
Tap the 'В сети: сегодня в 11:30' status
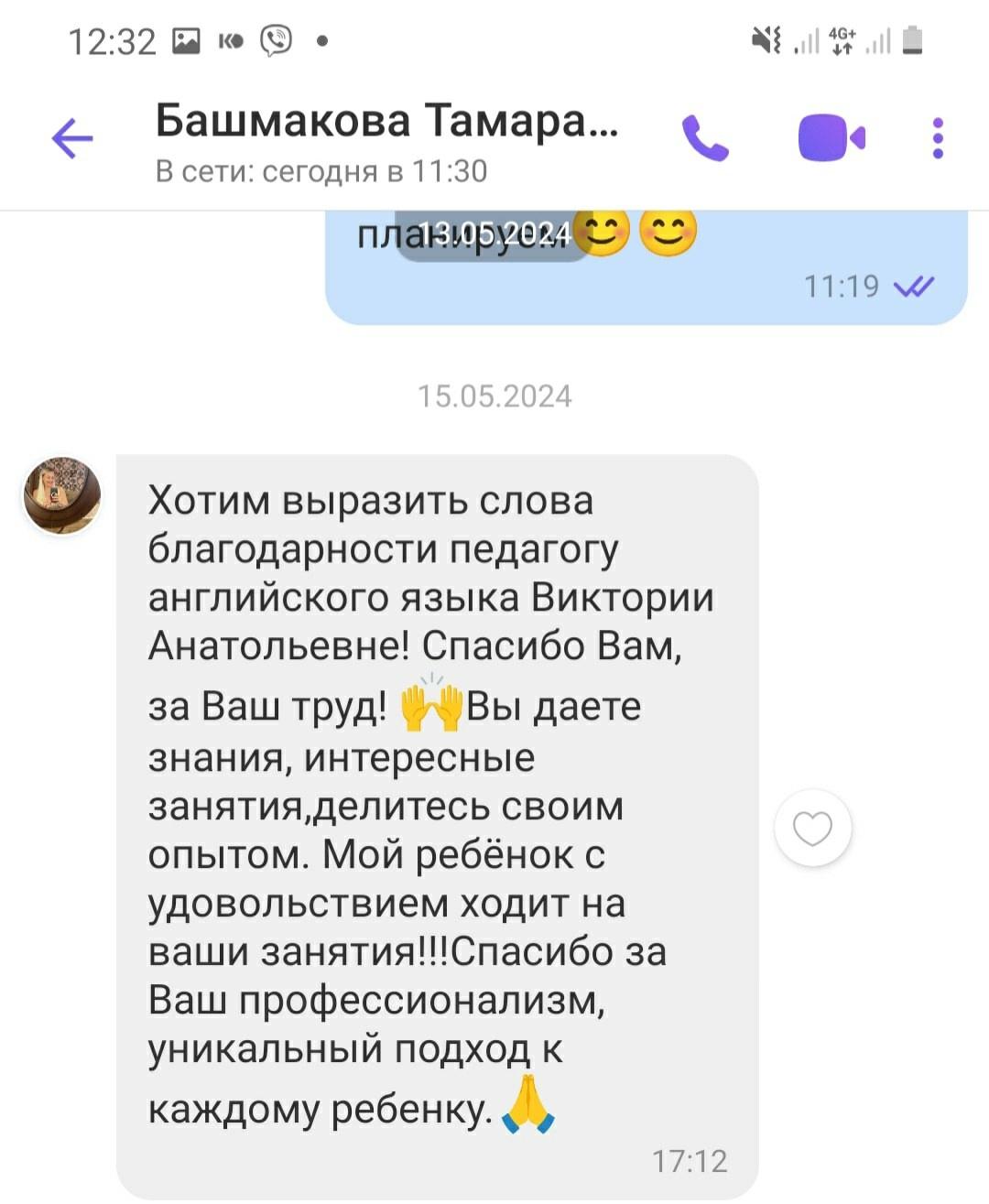[x=321, y=171]
